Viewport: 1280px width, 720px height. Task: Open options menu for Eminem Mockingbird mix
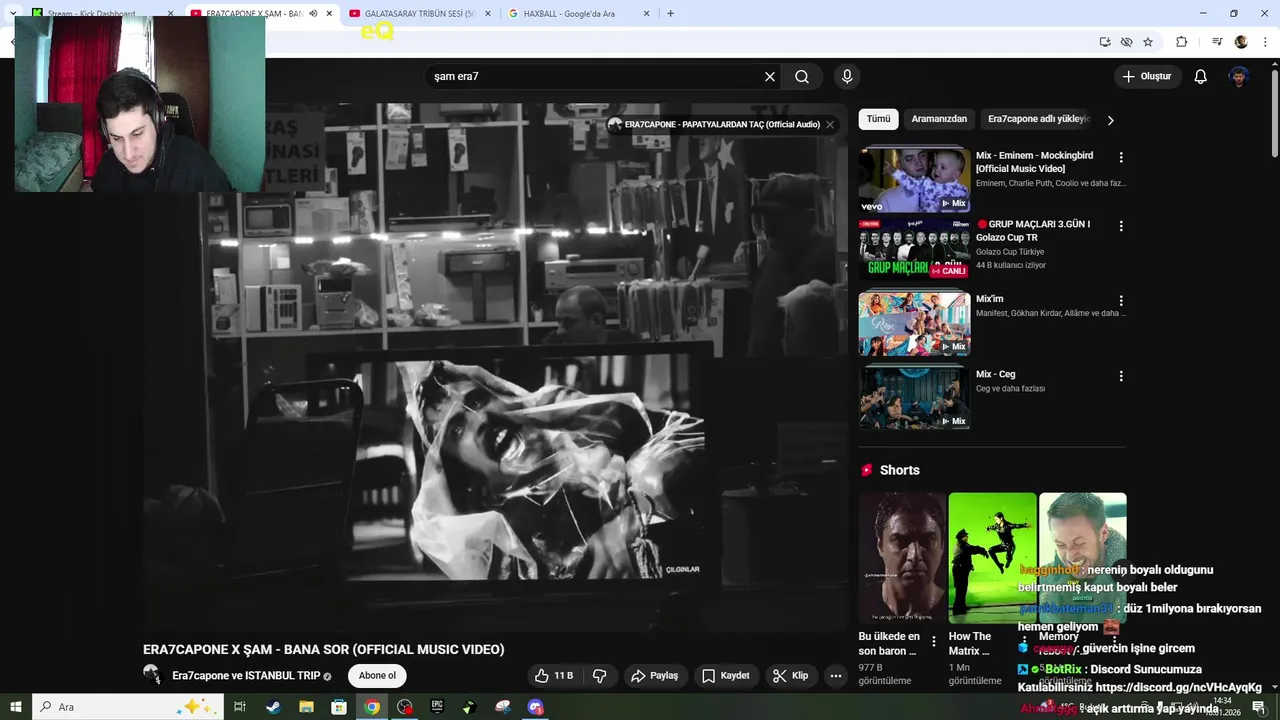pyautogui.click(x=1121, y=158)
